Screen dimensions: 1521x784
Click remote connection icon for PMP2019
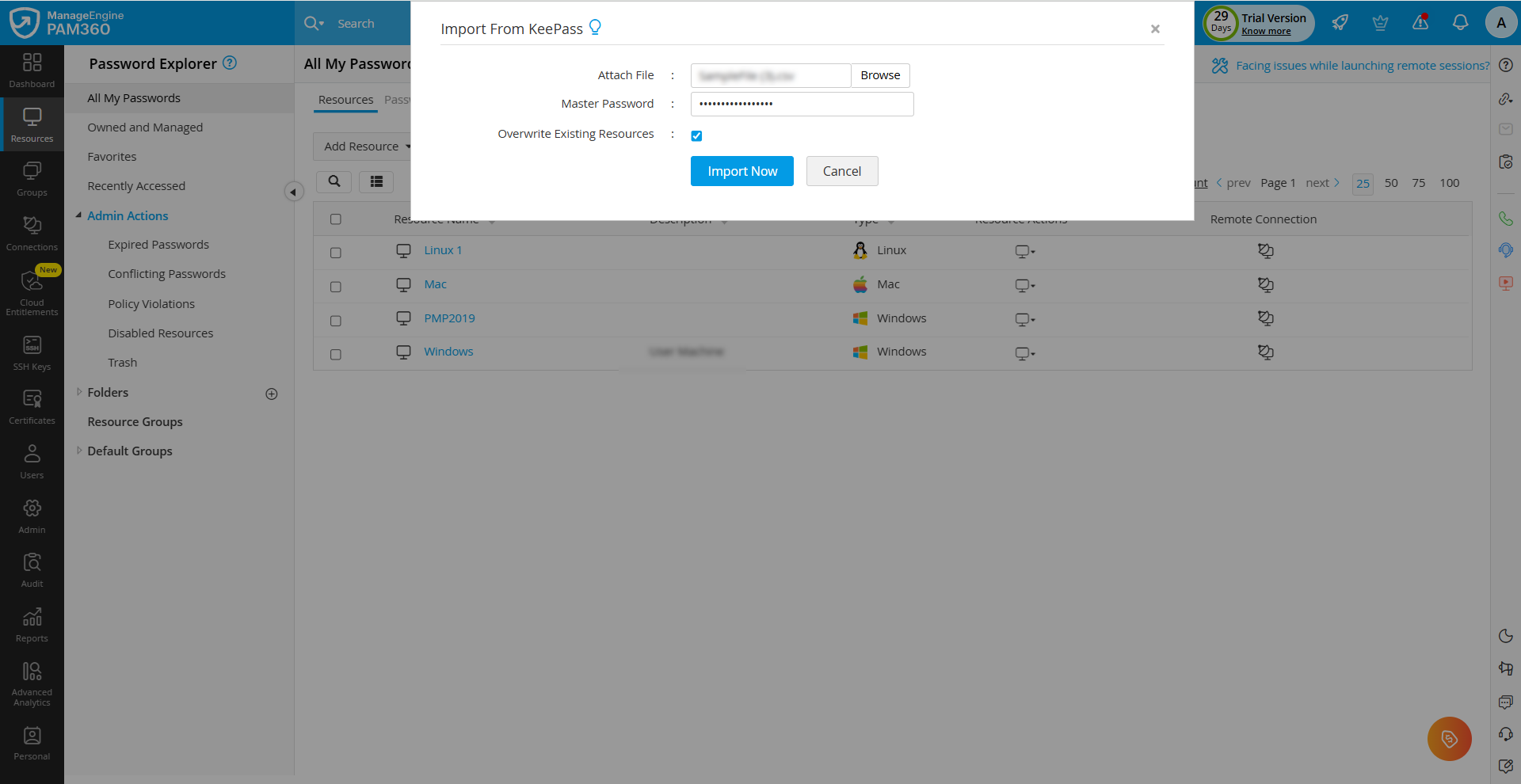1265,318
